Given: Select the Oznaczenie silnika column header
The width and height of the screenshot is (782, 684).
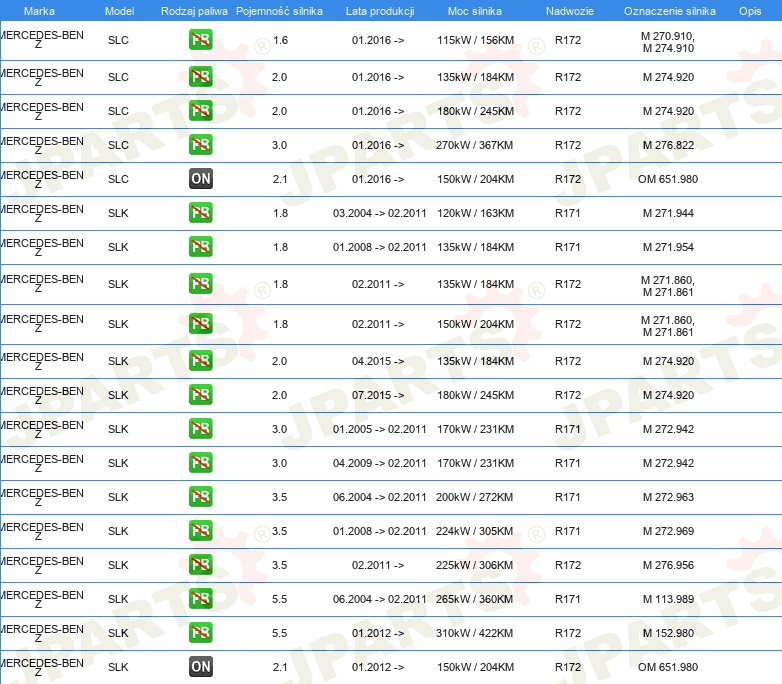Looking at the screenshot, I should 669,10.
